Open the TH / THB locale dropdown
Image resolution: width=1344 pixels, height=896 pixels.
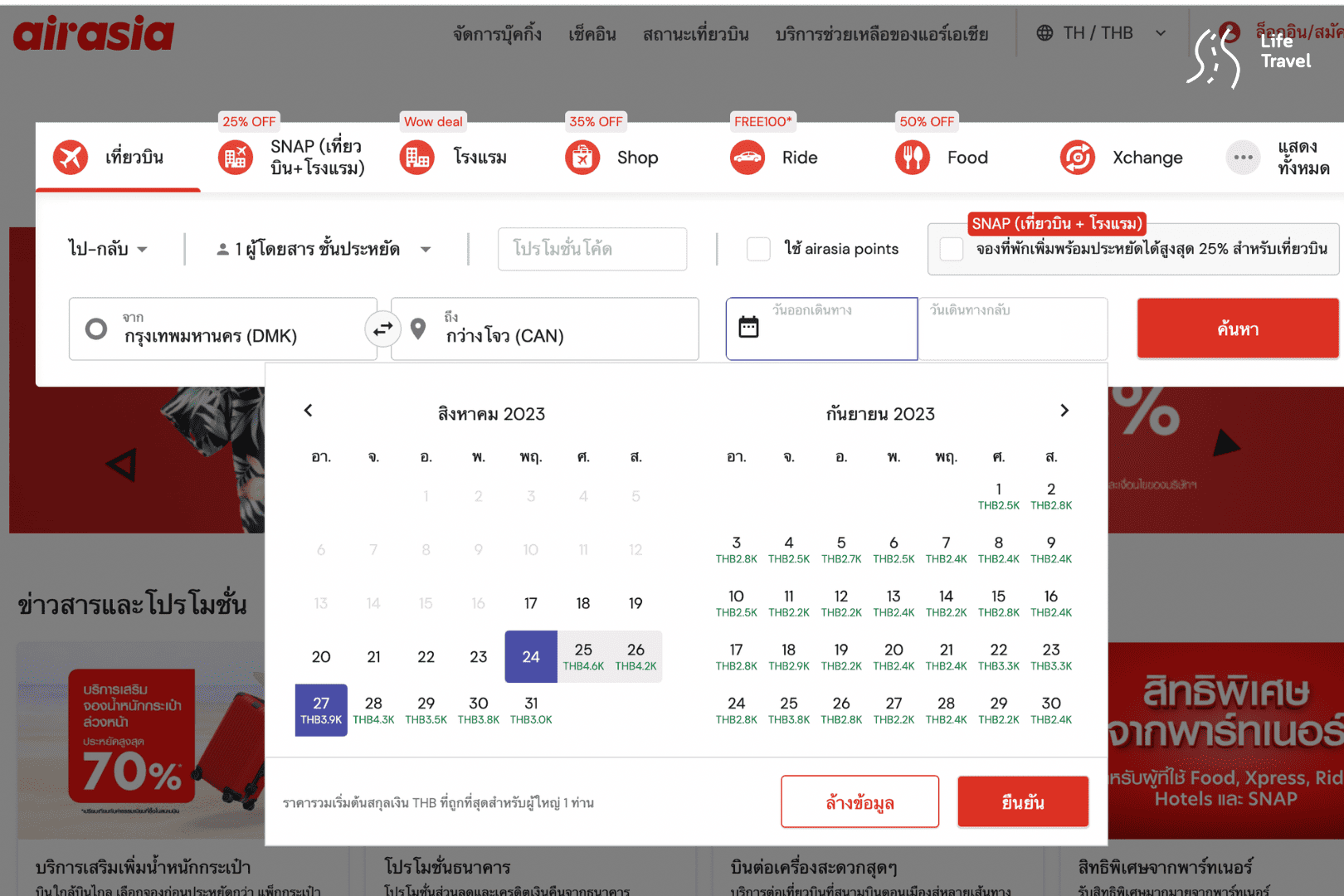(1101, 33)
